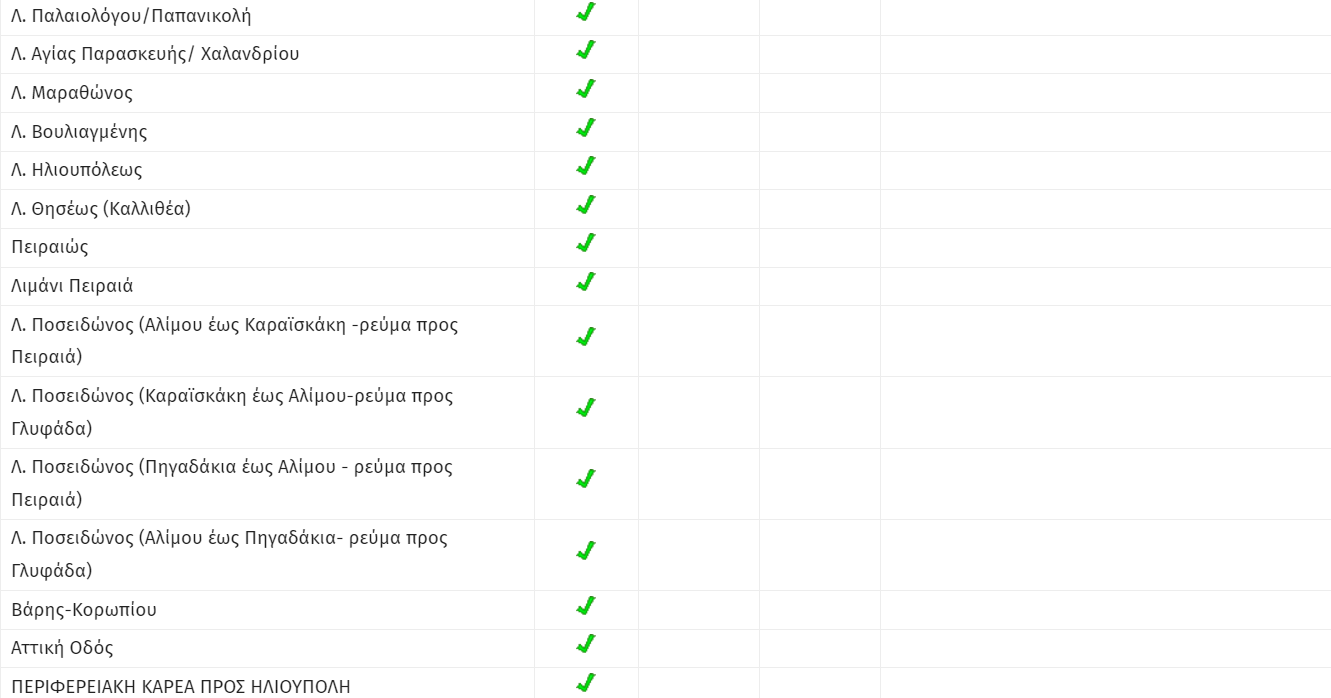Click the checkmark icon for Λ. Ηλιουπόλεως
1331x698 pixels.
586,166
